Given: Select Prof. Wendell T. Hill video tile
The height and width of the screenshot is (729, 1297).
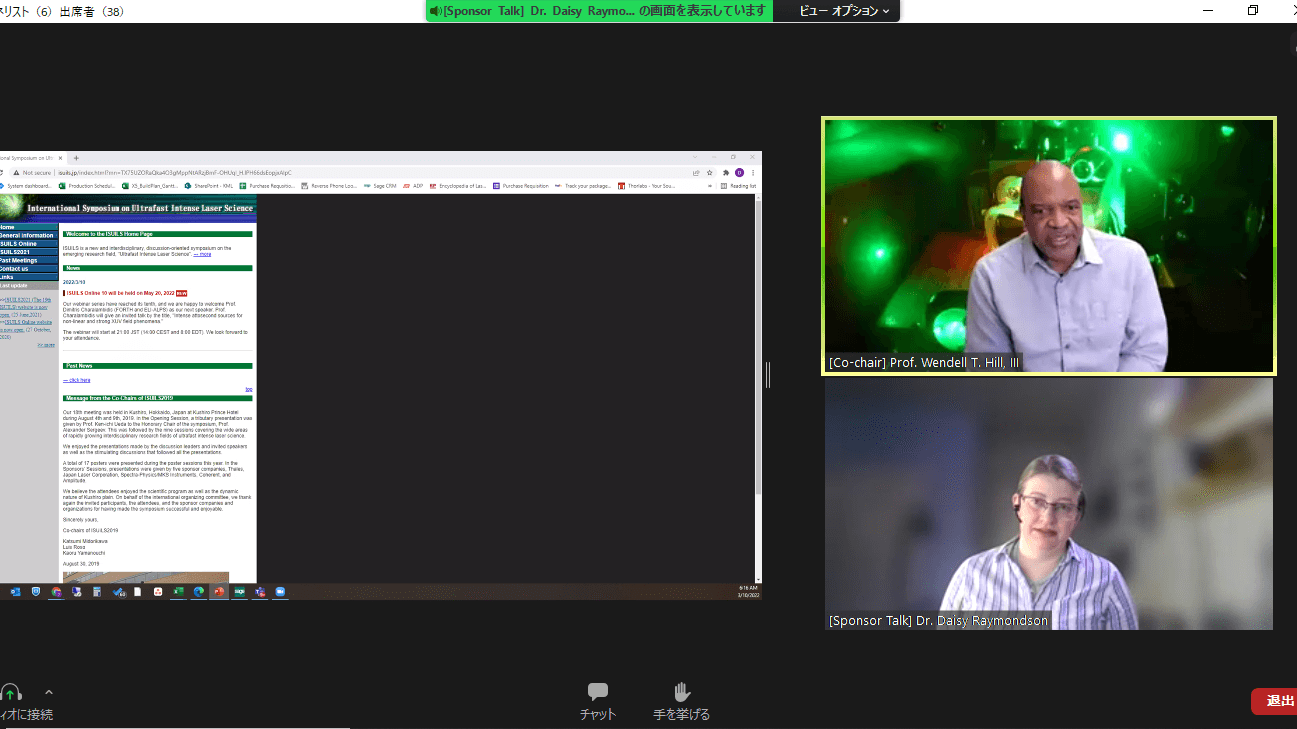Looking at the screenshot, I should click(x=1048, y=246).
